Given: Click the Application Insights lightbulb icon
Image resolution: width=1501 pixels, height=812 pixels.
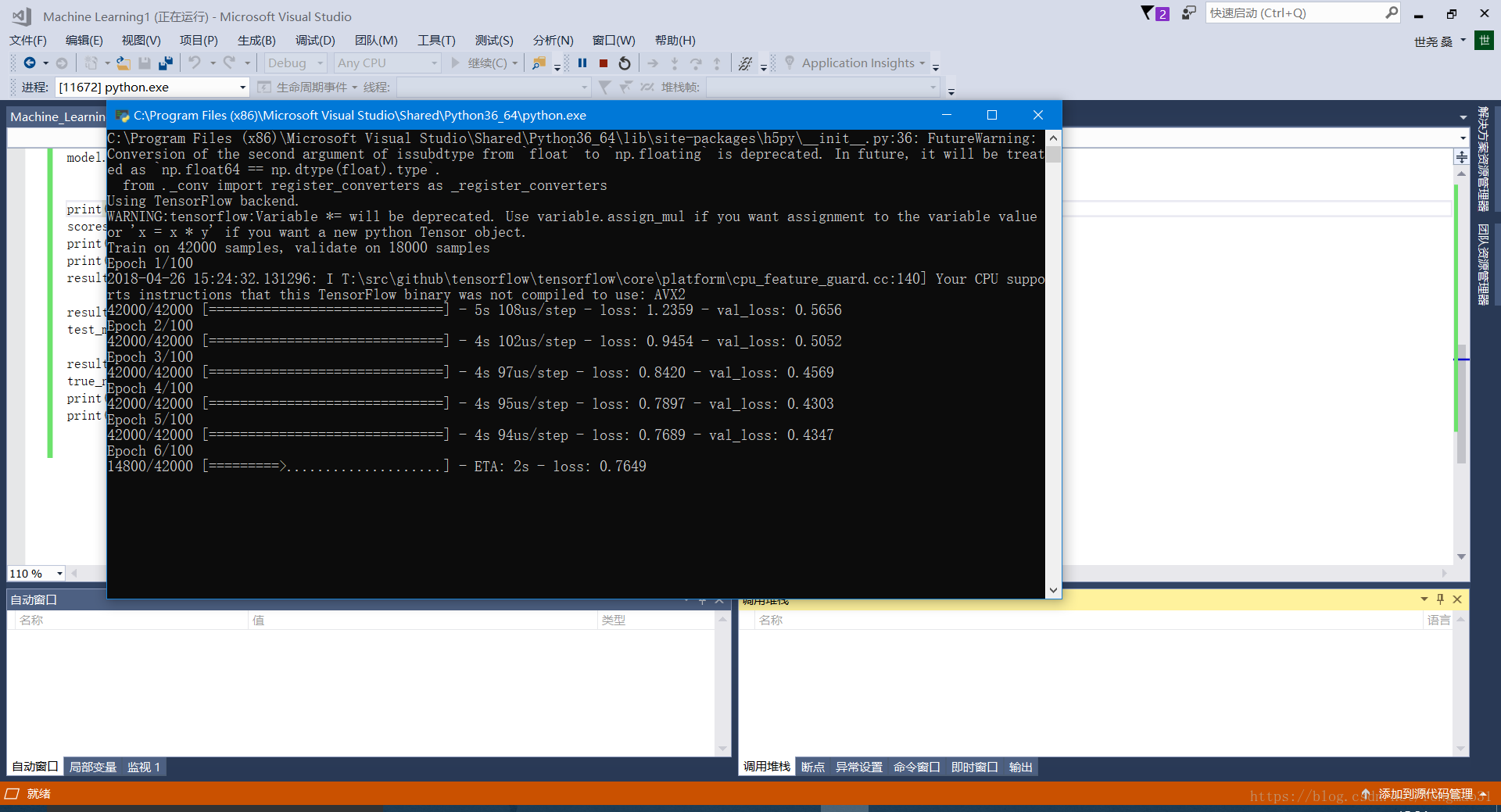Looking at the screenshot, I should 790,63.
